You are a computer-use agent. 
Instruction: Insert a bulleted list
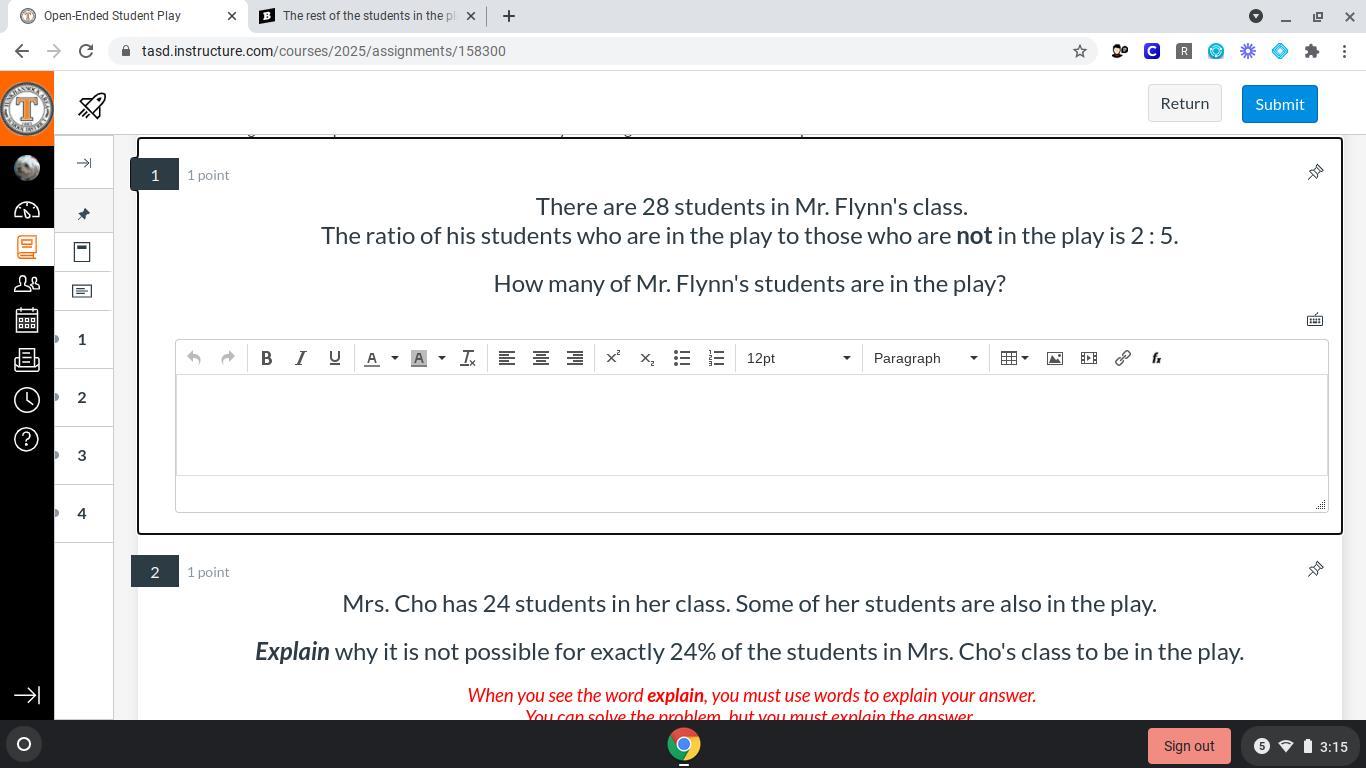click(x=682, y=358)
